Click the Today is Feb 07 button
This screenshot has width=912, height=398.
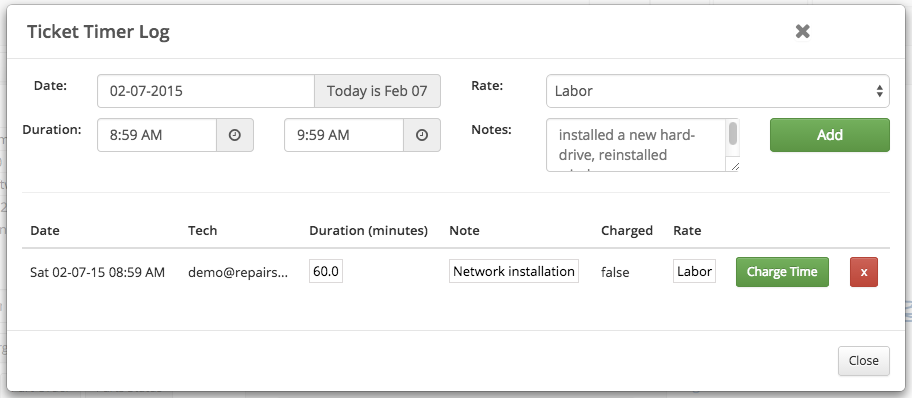point(377,91)
